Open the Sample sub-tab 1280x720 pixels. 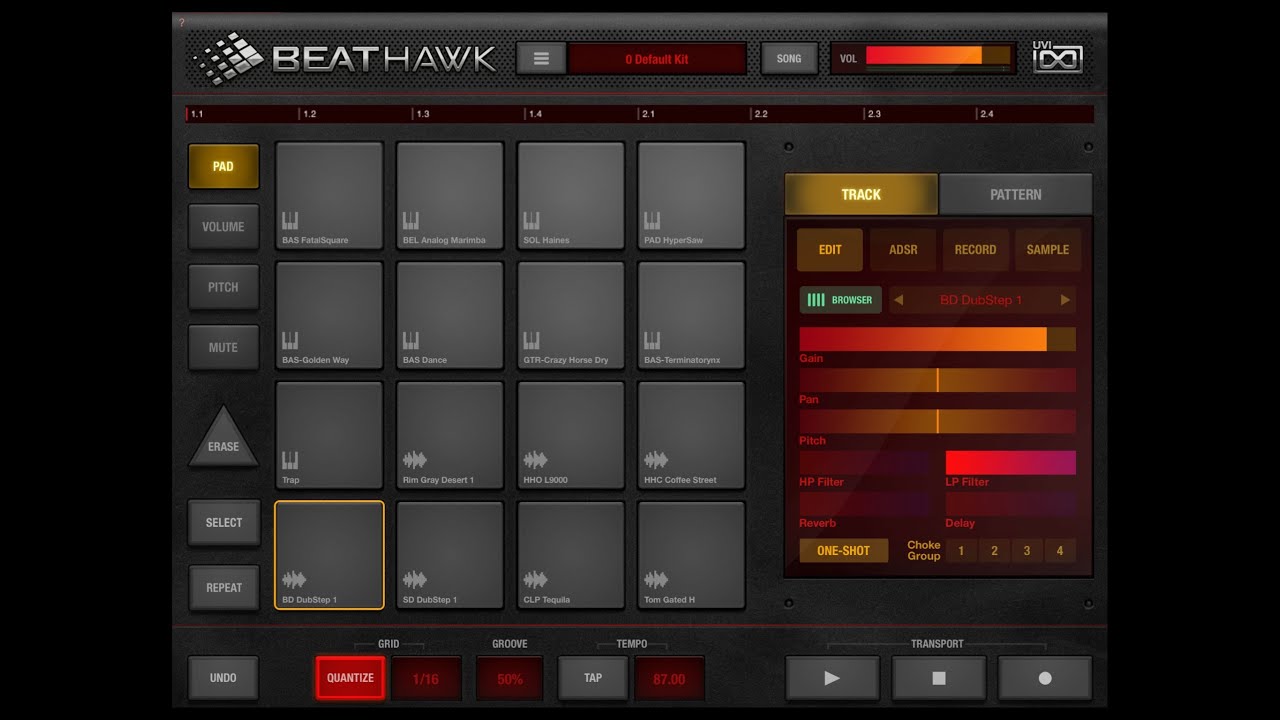(1048, 250)
